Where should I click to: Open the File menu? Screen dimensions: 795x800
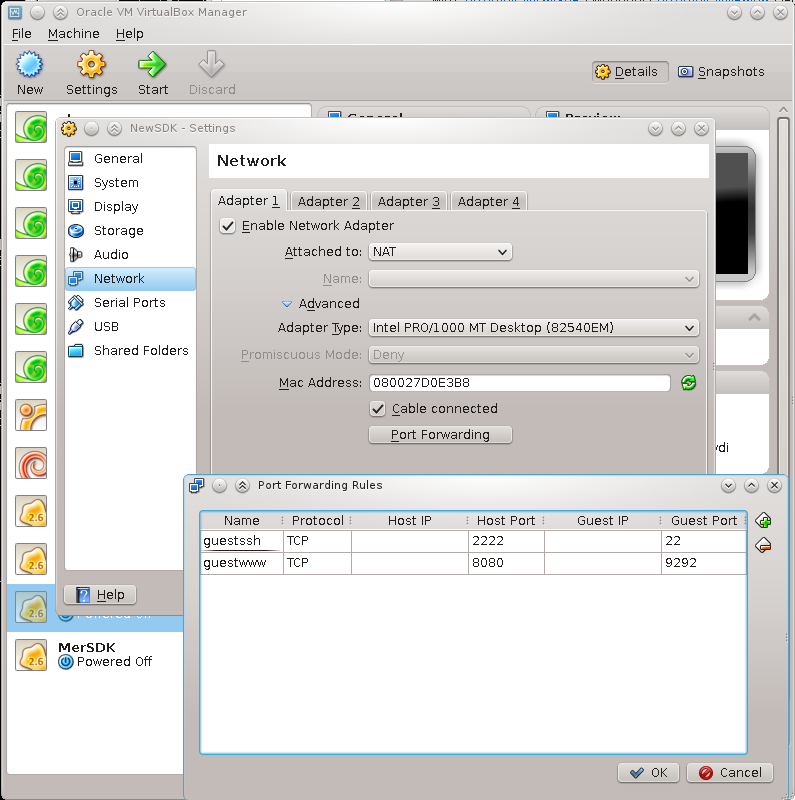(x=21, y=34)
